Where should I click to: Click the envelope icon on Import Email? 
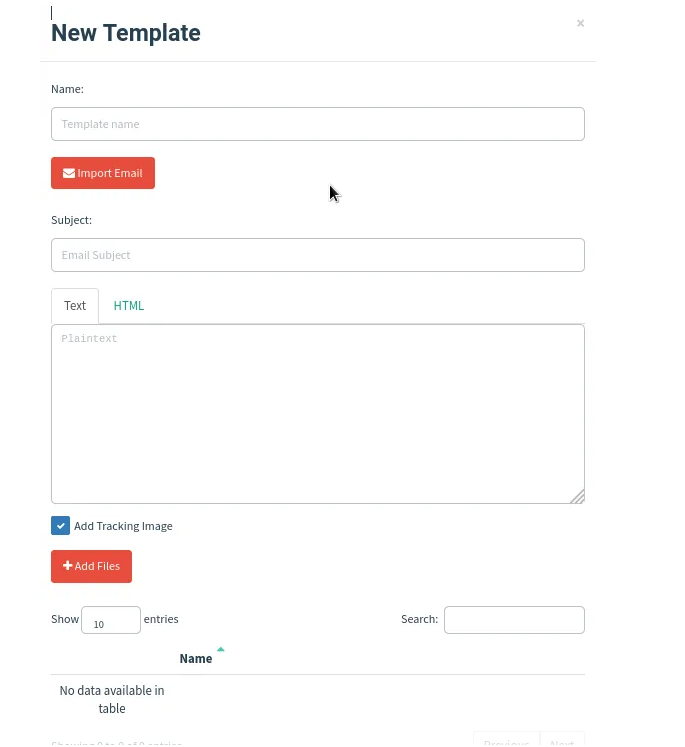pos(69,173)
